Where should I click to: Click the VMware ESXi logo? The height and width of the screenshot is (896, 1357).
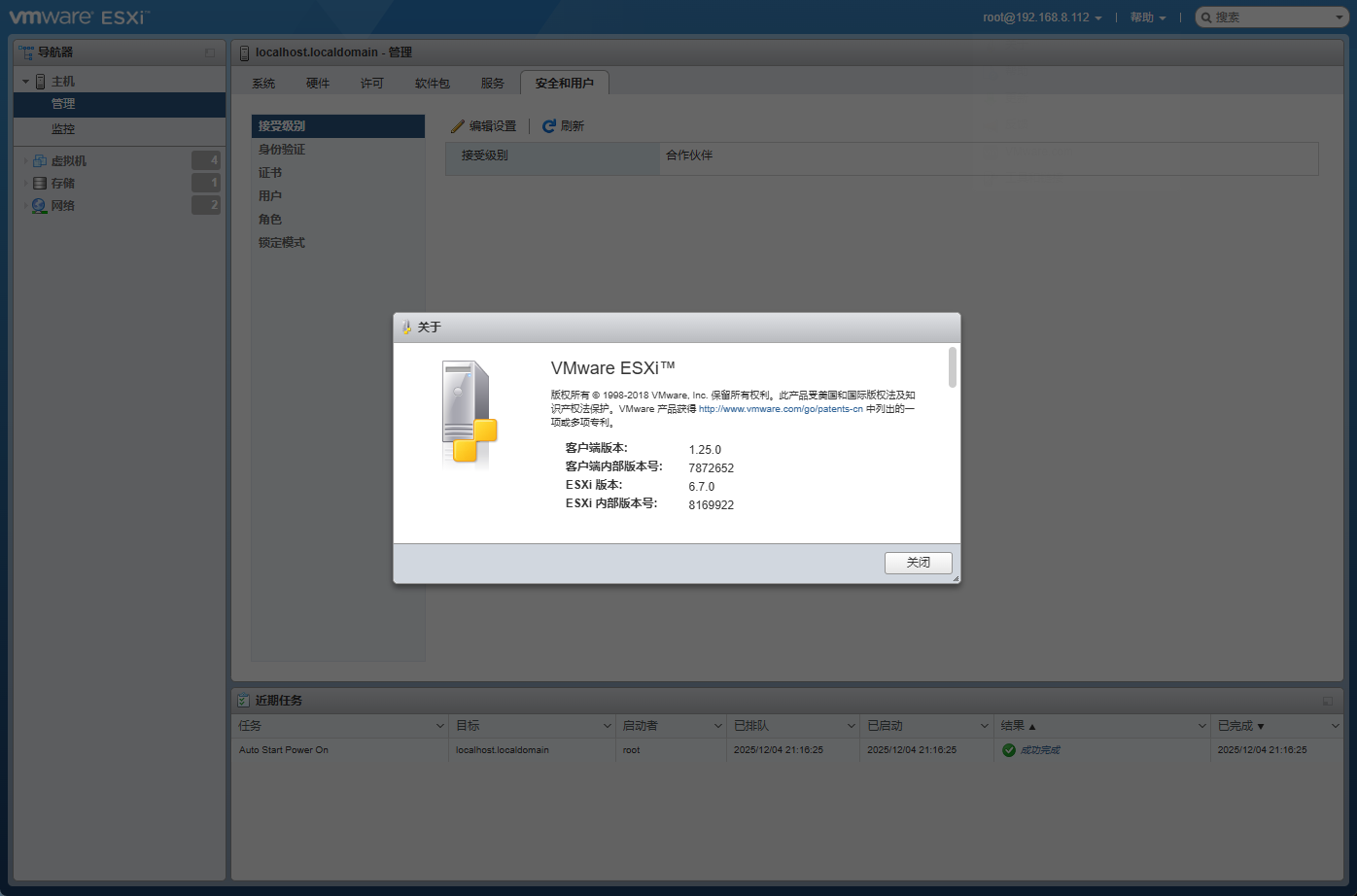pyautogui.click(x=79, y=17)
